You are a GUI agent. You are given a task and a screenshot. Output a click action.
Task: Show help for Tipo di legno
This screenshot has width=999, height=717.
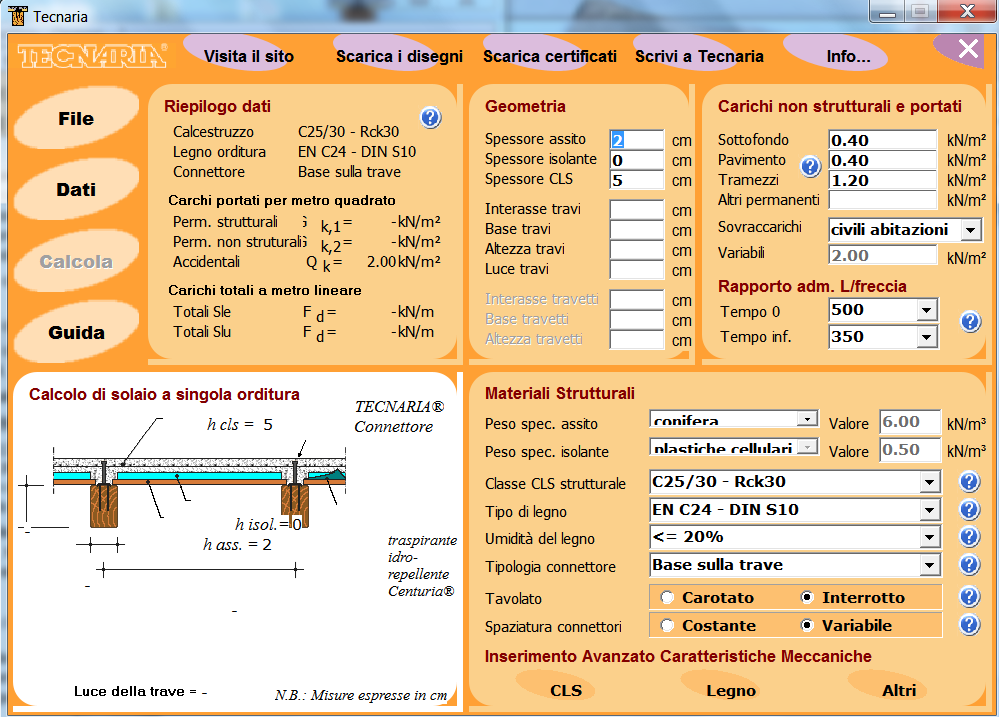pos(969,509)
